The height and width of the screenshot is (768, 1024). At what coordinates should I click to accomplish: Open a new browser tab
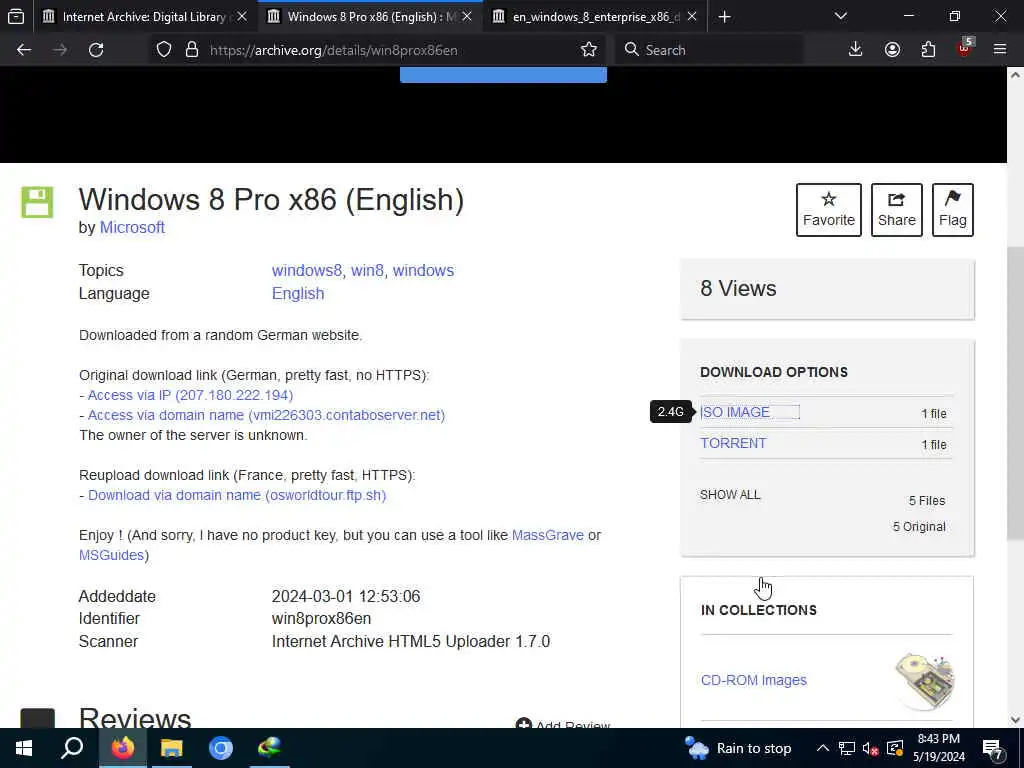pos(724,16)
